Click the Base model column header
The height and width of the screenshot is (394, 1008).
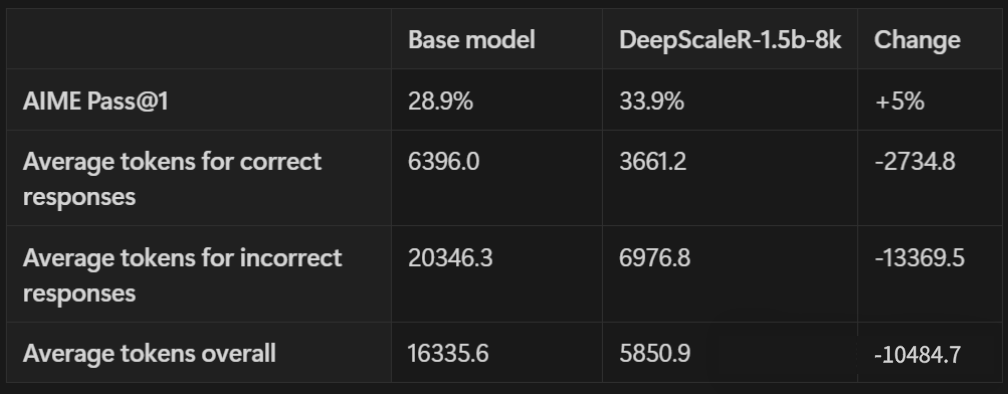[x=471, y=40]
